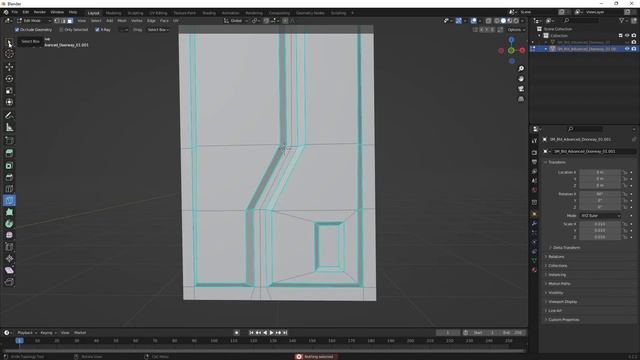This screenshot has width=640, height=360.
Task: Open the File menu
Action: tap(15, 12)
